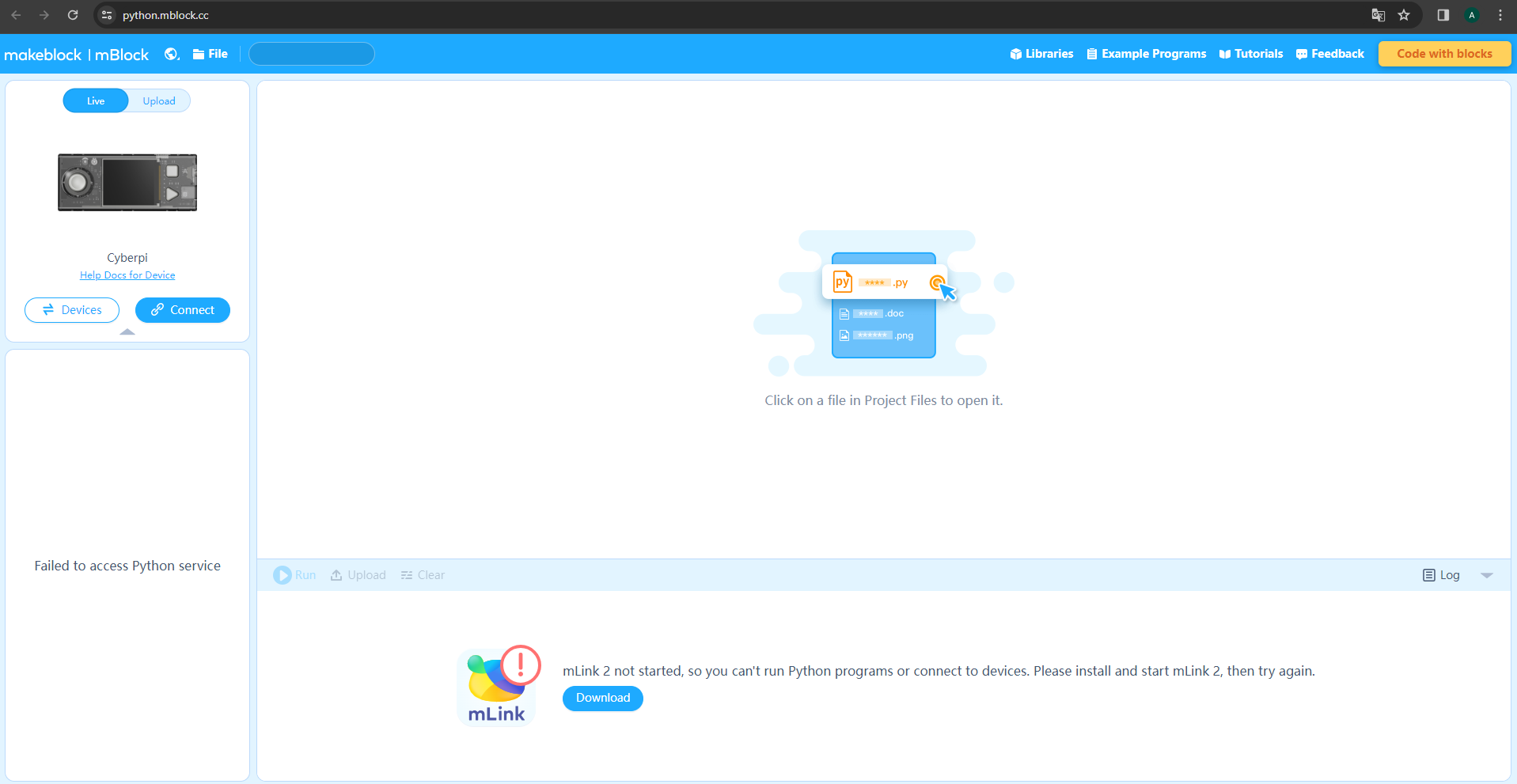Bookmark this page with star icon
Image resolution: width=1517 pixels, height=784 pixels.
point(1404,15)
